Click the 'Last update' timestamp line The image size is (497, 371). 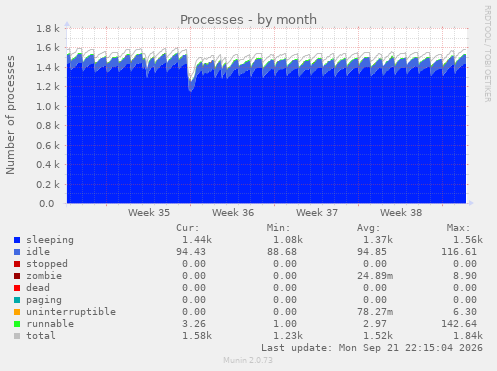click(372, 348)
